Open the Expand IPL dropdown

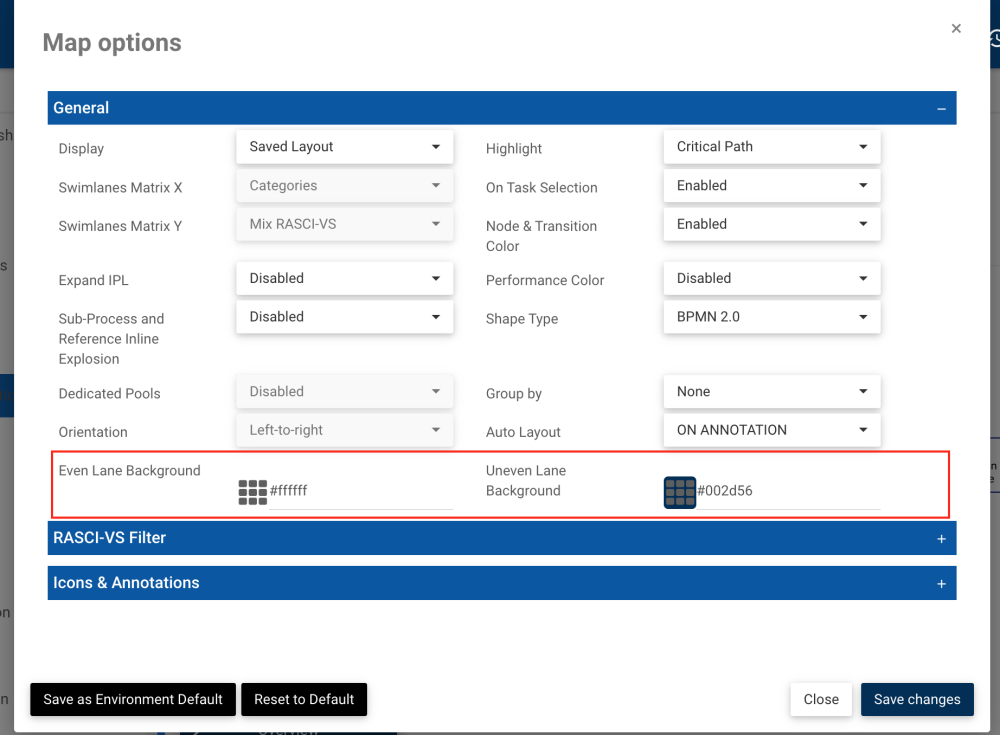pos(344,278)
